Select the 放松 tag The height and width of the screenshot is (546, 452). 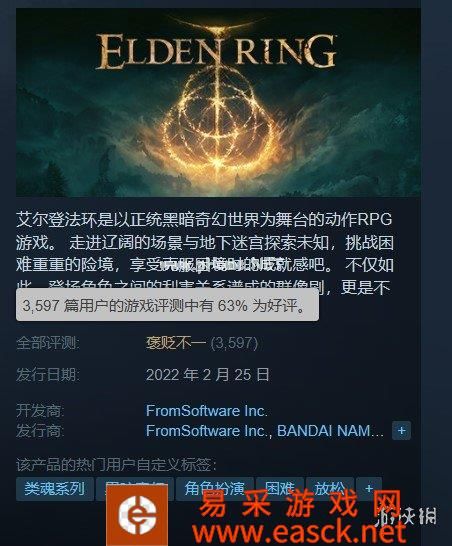pos(329,489)
